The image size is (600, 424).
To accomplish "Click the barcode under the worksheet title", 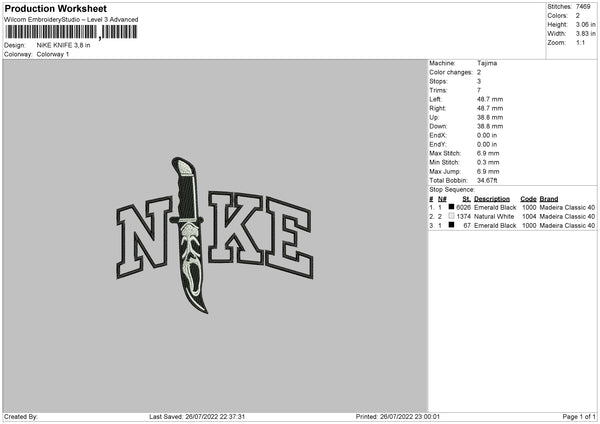I will click(x=71, y=32).
